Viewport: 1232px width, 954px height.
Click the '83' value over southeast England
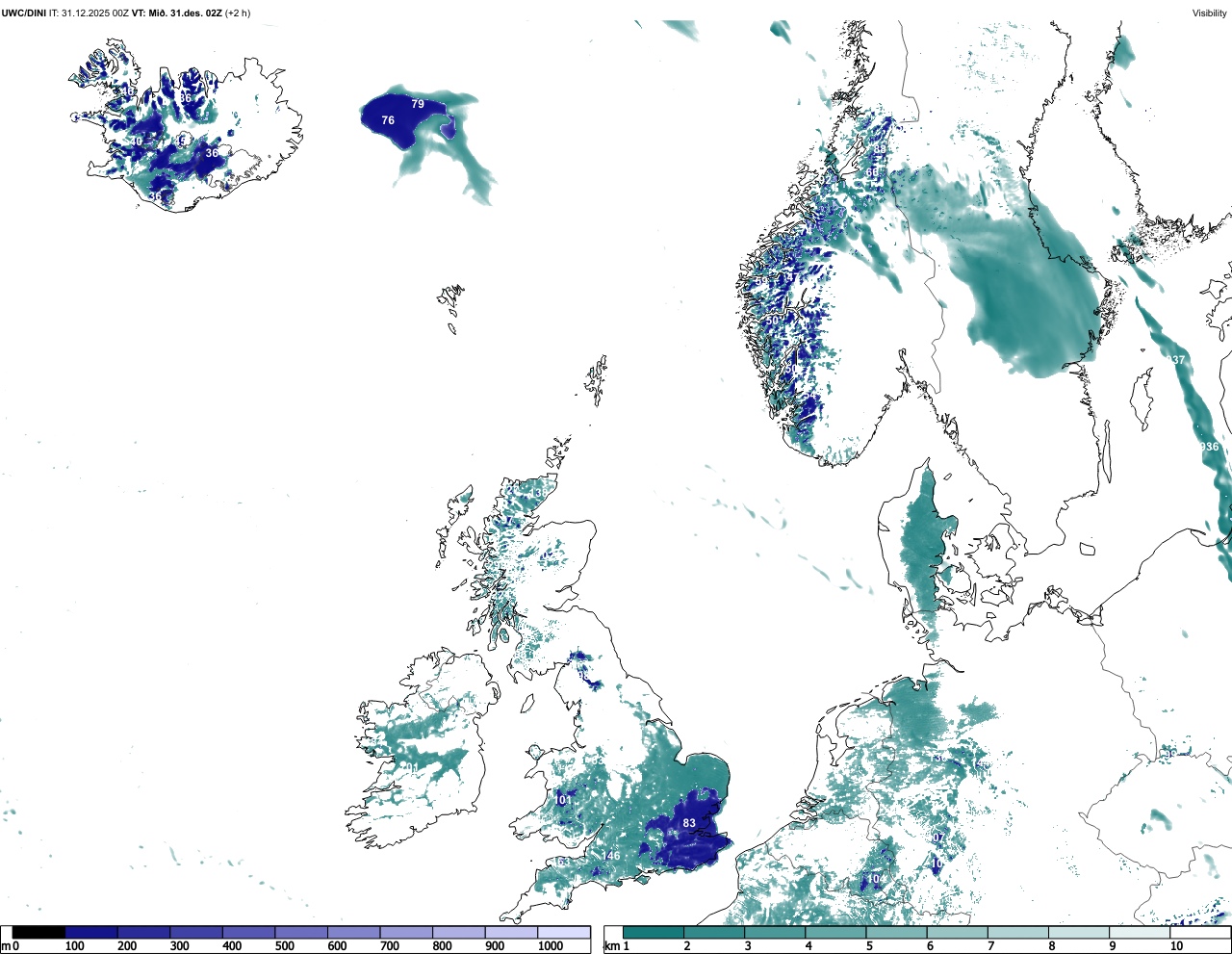[689, 823]
